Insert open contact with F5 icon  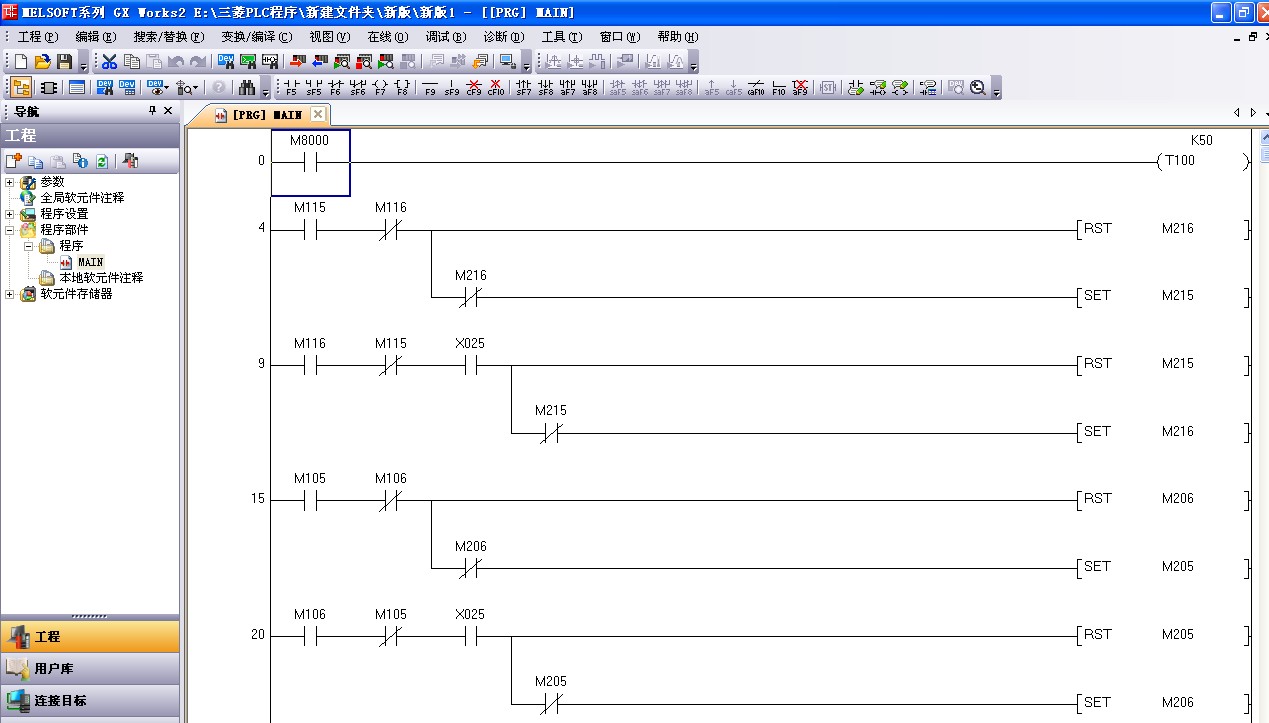[x=291, y=87]
